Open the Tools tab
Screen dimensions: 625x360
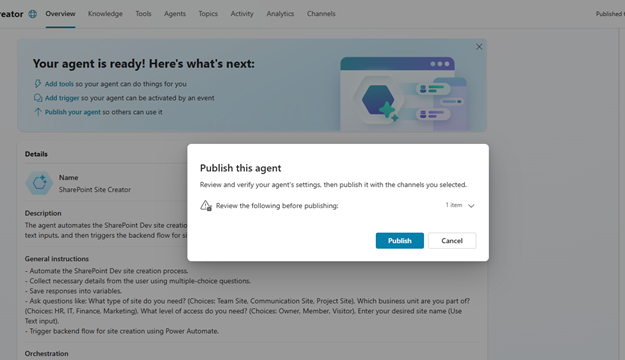(x=143, y=14)
